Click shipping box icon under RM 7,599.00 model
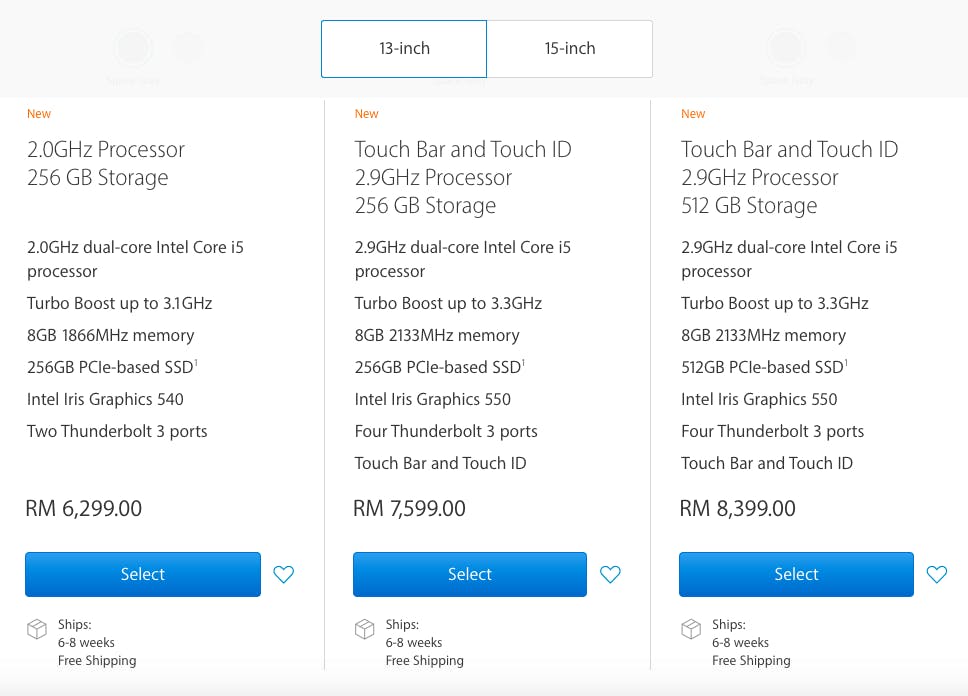 [365, 629]
